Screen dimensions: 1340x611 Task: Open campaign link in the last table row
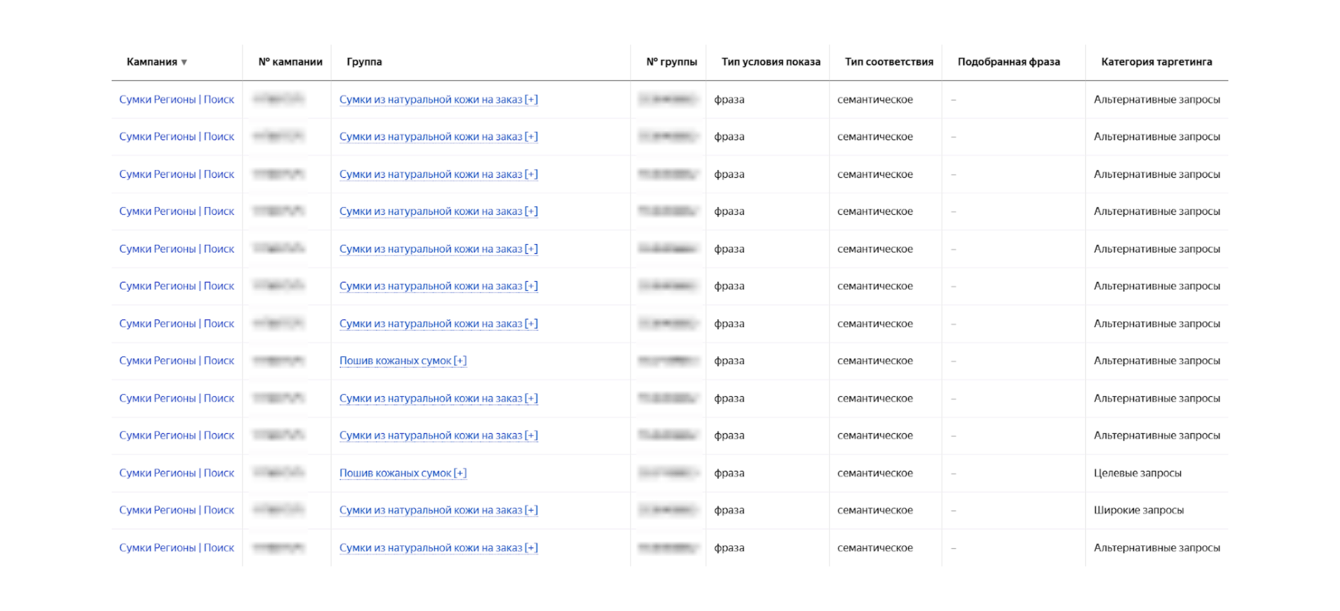pyautogui.click(x=176, y=548)
